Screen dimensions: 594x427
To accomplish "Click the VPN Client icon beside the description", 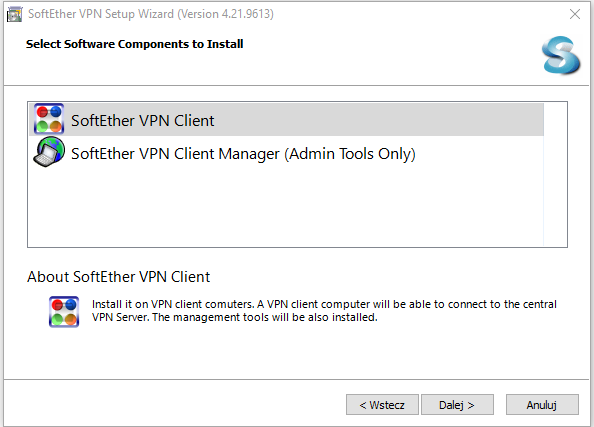I will tap(64, 311).
